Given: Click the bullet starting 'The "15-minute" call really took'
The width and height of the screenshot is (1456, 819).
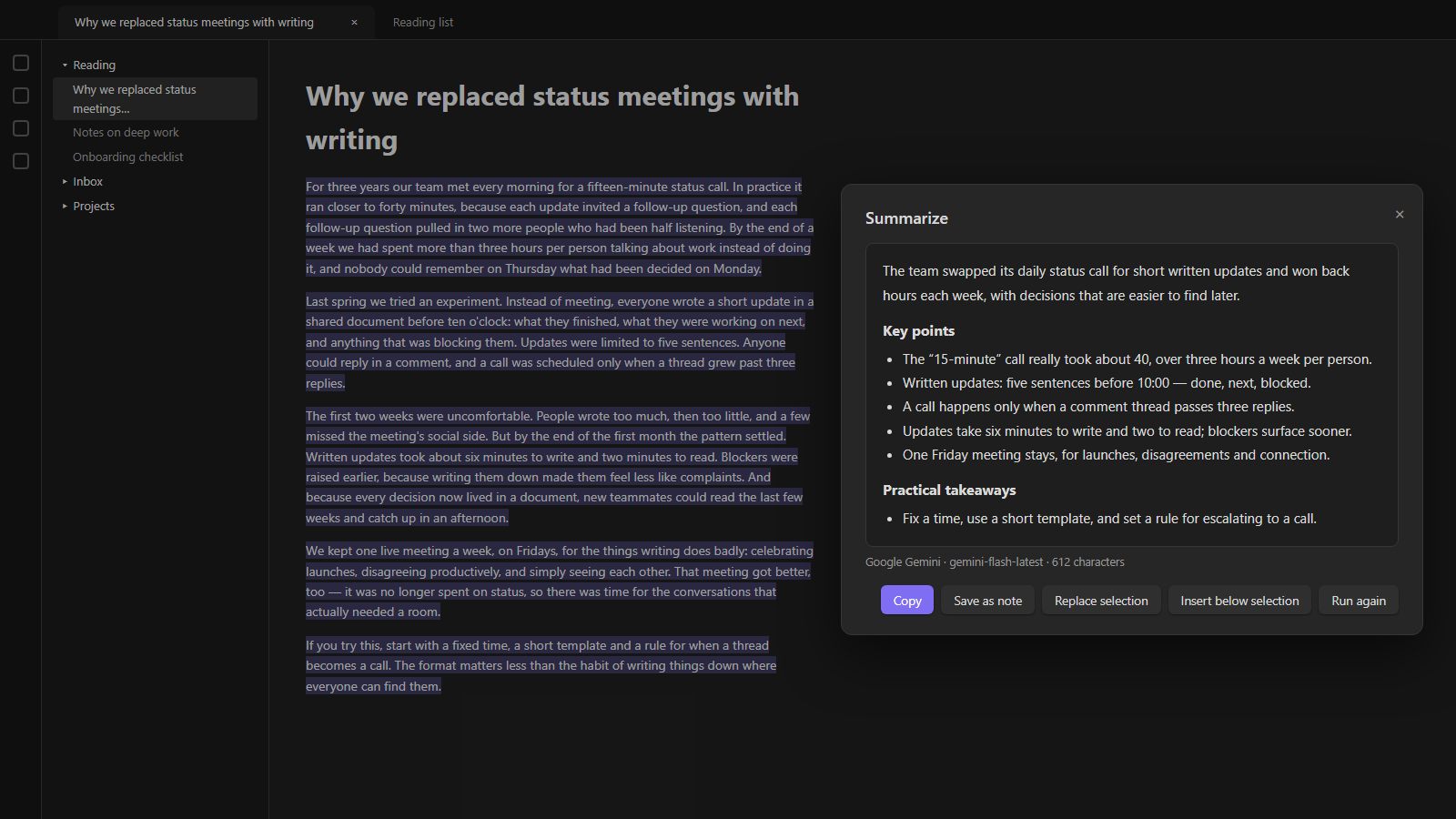Looking at the screenshot, I should pyautogui.click(x=1137, y=359).
